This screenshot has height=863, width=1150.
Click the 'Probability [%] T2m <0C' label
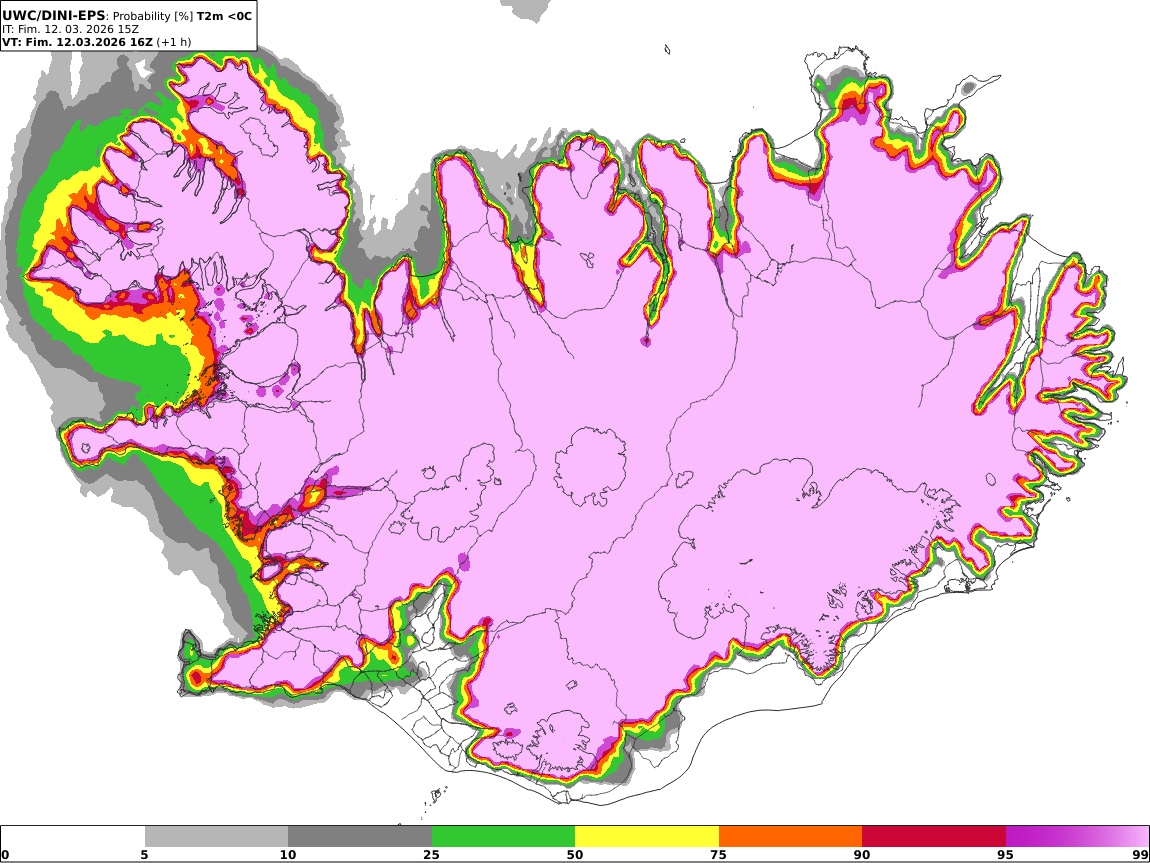click(183, 16)
